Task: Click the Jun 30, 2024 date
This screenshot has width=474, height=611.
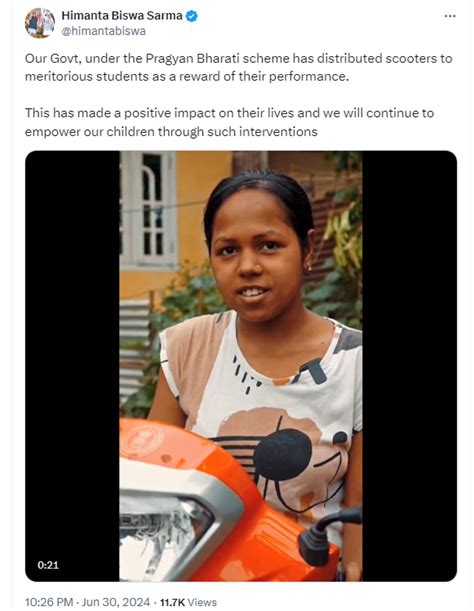Action: point(116,602)
